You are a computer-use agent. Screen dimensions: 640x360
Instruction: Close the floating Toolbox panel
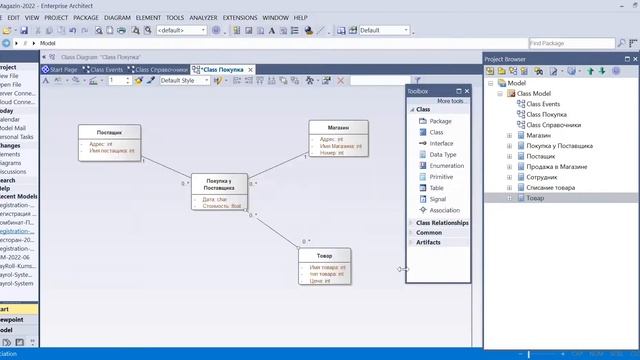[x=467, y=91]
